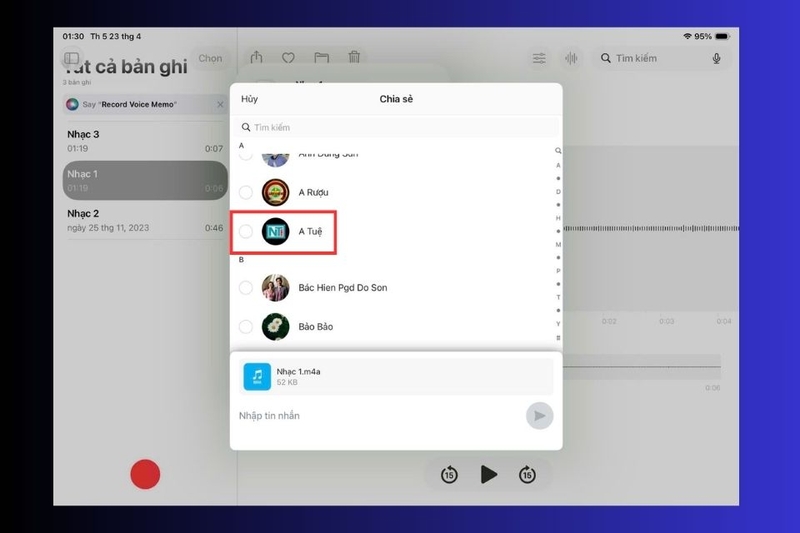
Task: Tap the send arrow button
Action: (539, 416)
